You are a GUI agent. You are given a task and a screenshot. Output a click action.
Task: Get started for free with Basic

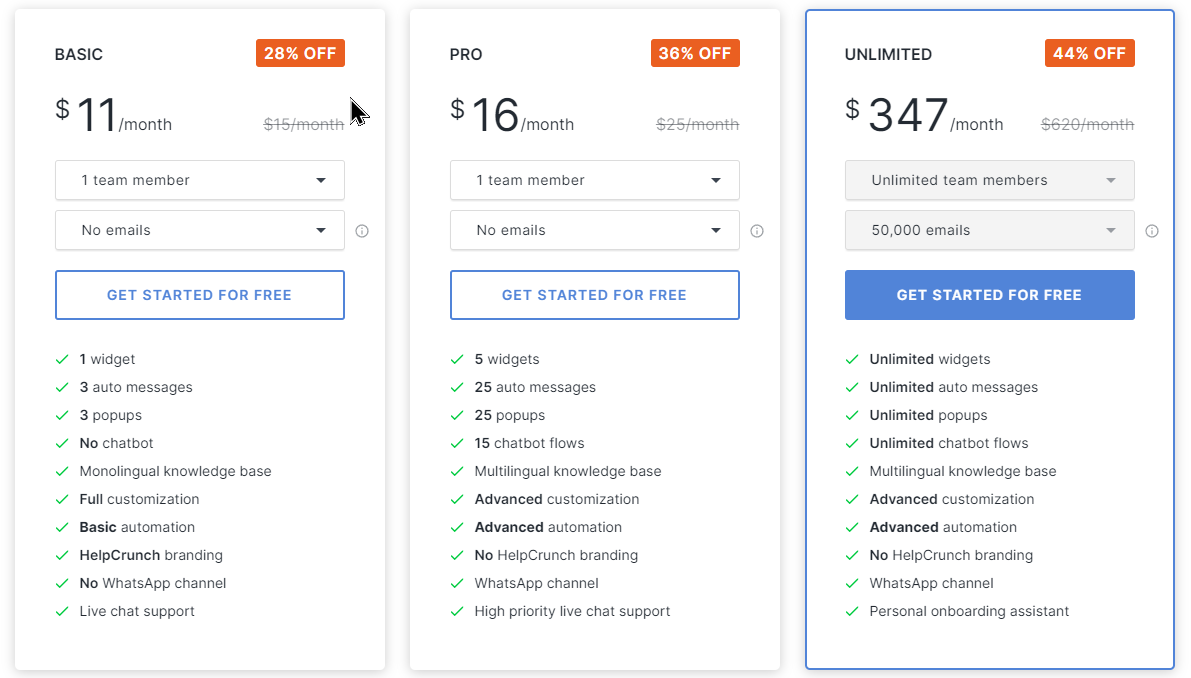pos(200,295)
